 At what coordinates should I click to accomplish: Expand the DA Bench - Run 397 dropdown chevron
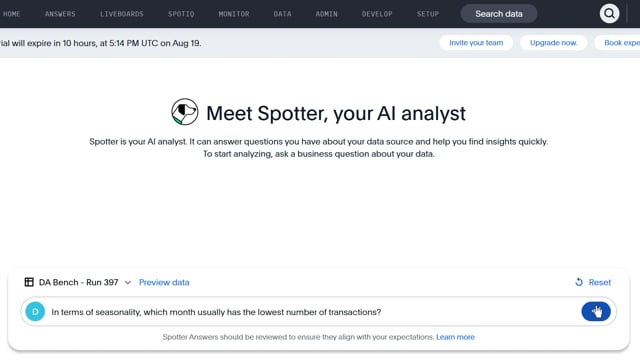(127, 282)
